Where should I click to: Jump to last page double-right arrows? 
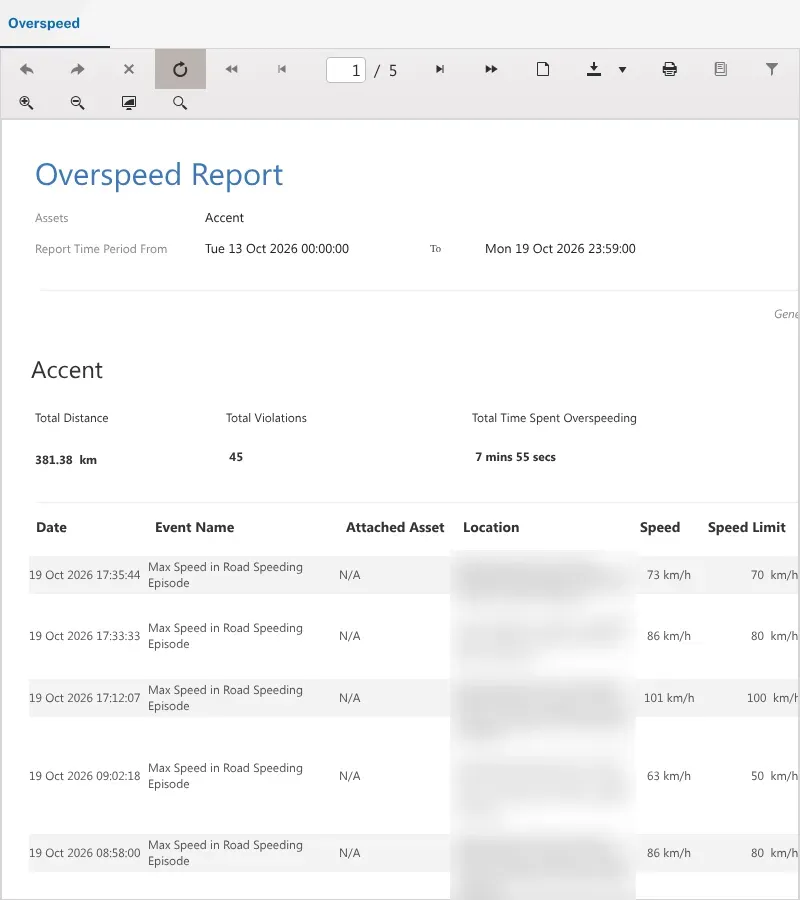pyautogui.click(x=491, y=69)
